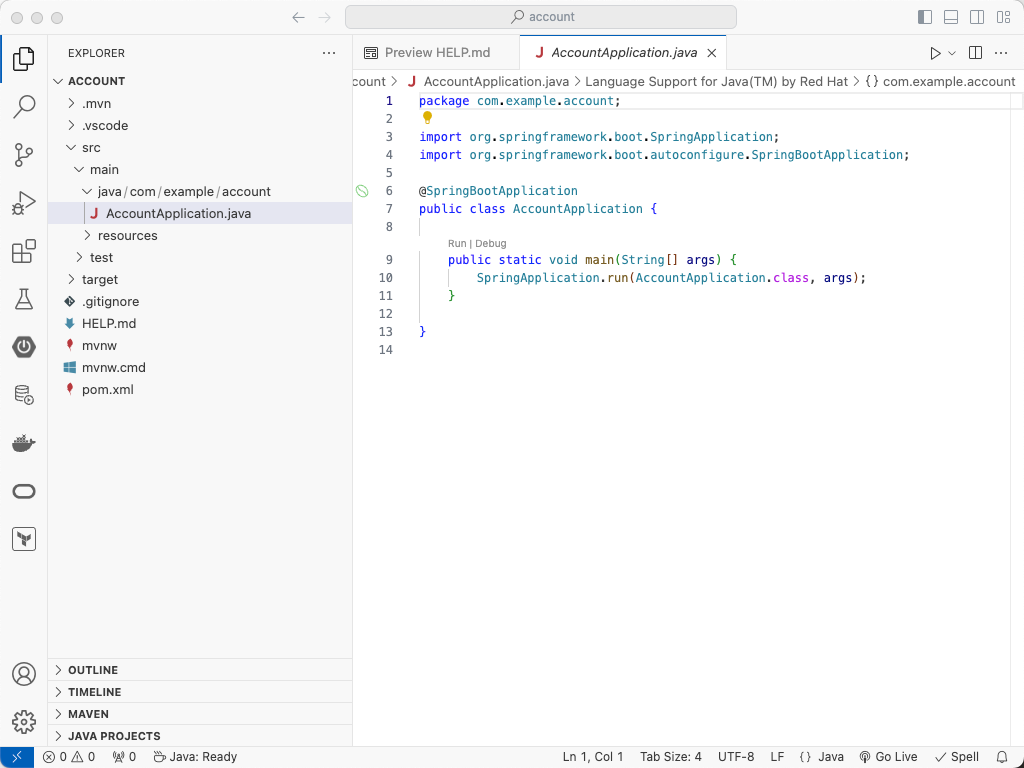1024x768 pixels.
Task: Click the yellow lightbulb code action
Action: tap(427, 118)
